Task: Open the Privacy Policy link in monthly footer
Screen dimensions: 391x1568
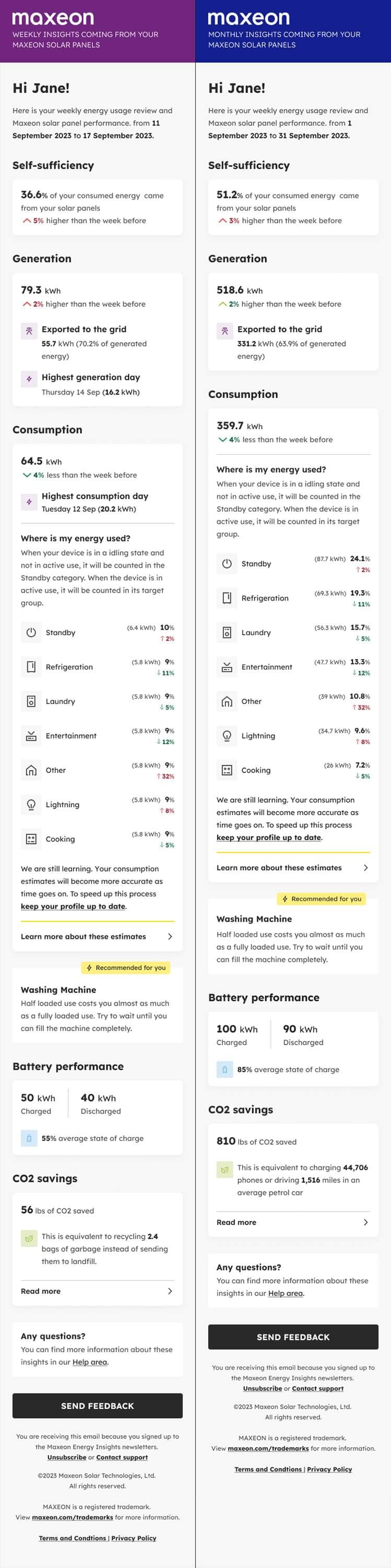Action: pyautogui.click(x=329, y=1469)
